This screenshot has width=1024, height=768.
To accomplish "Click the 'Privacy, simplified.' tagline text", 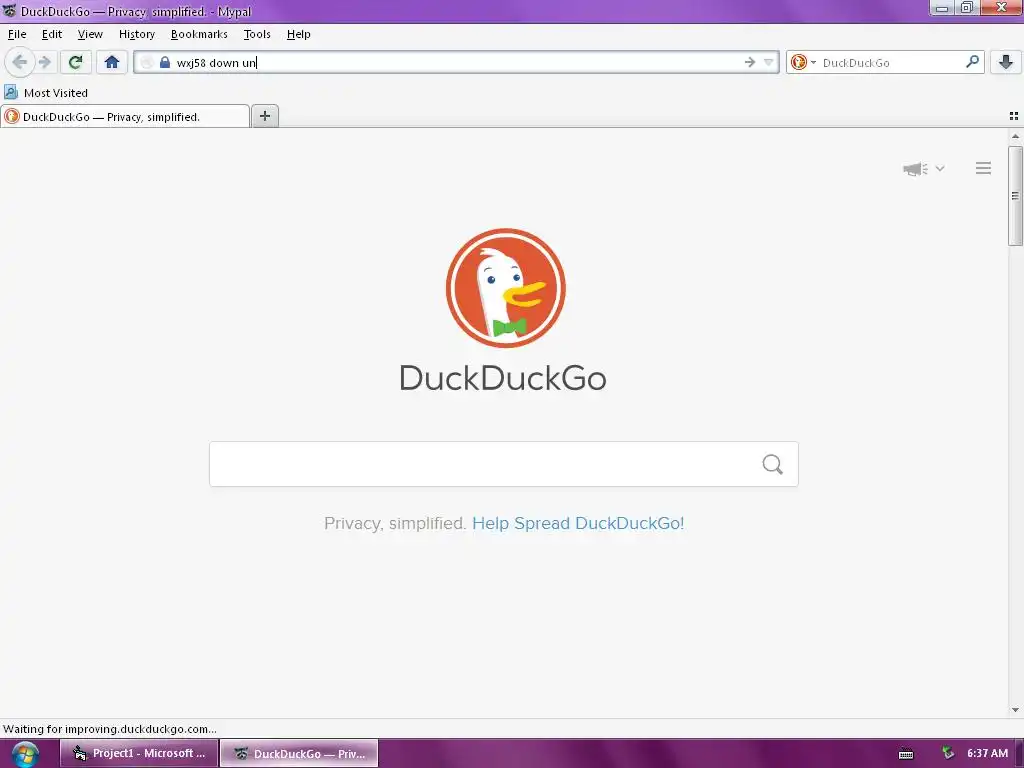I will [395, 523].
